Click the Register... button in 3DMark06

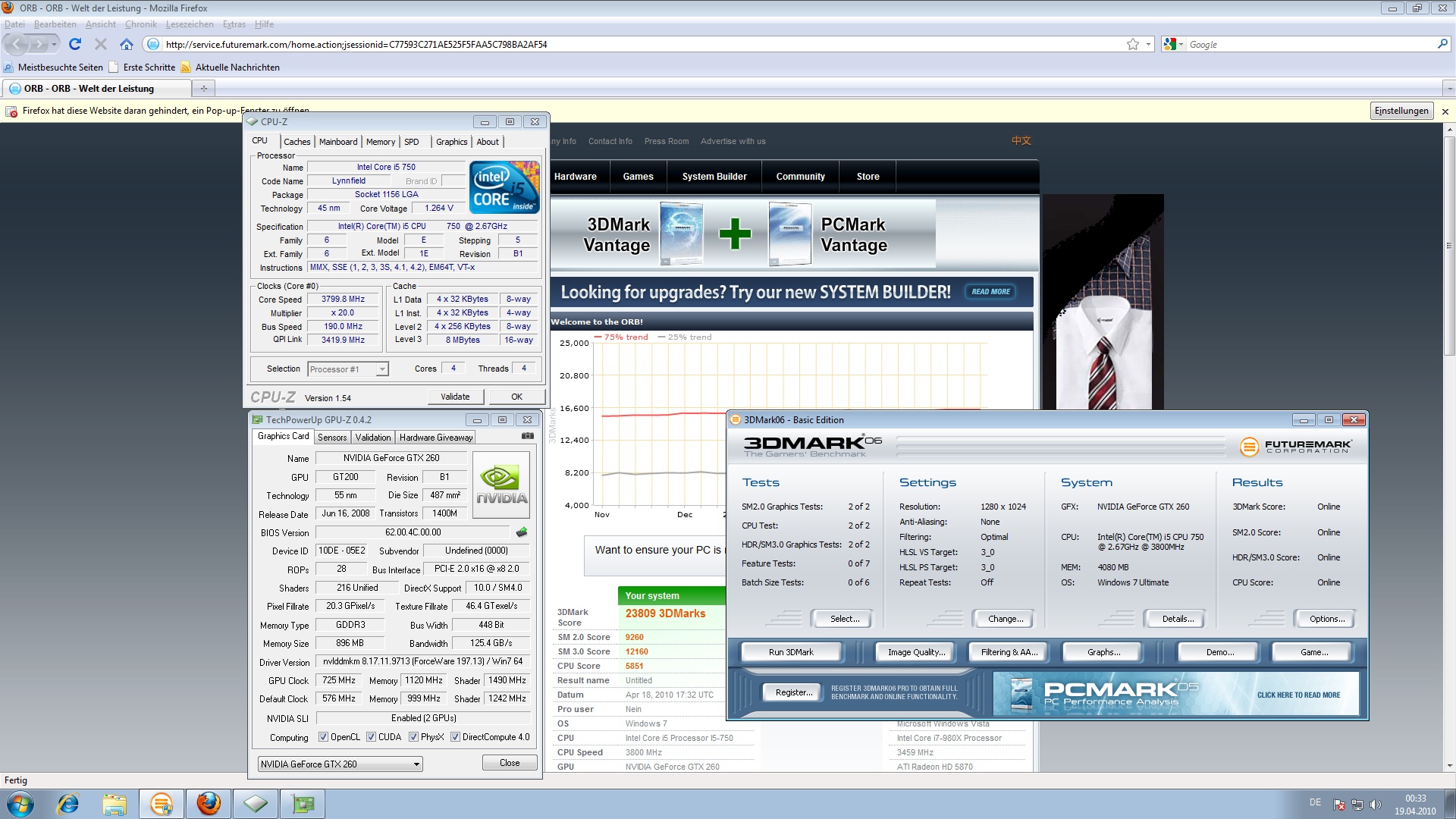click(793, 692)
